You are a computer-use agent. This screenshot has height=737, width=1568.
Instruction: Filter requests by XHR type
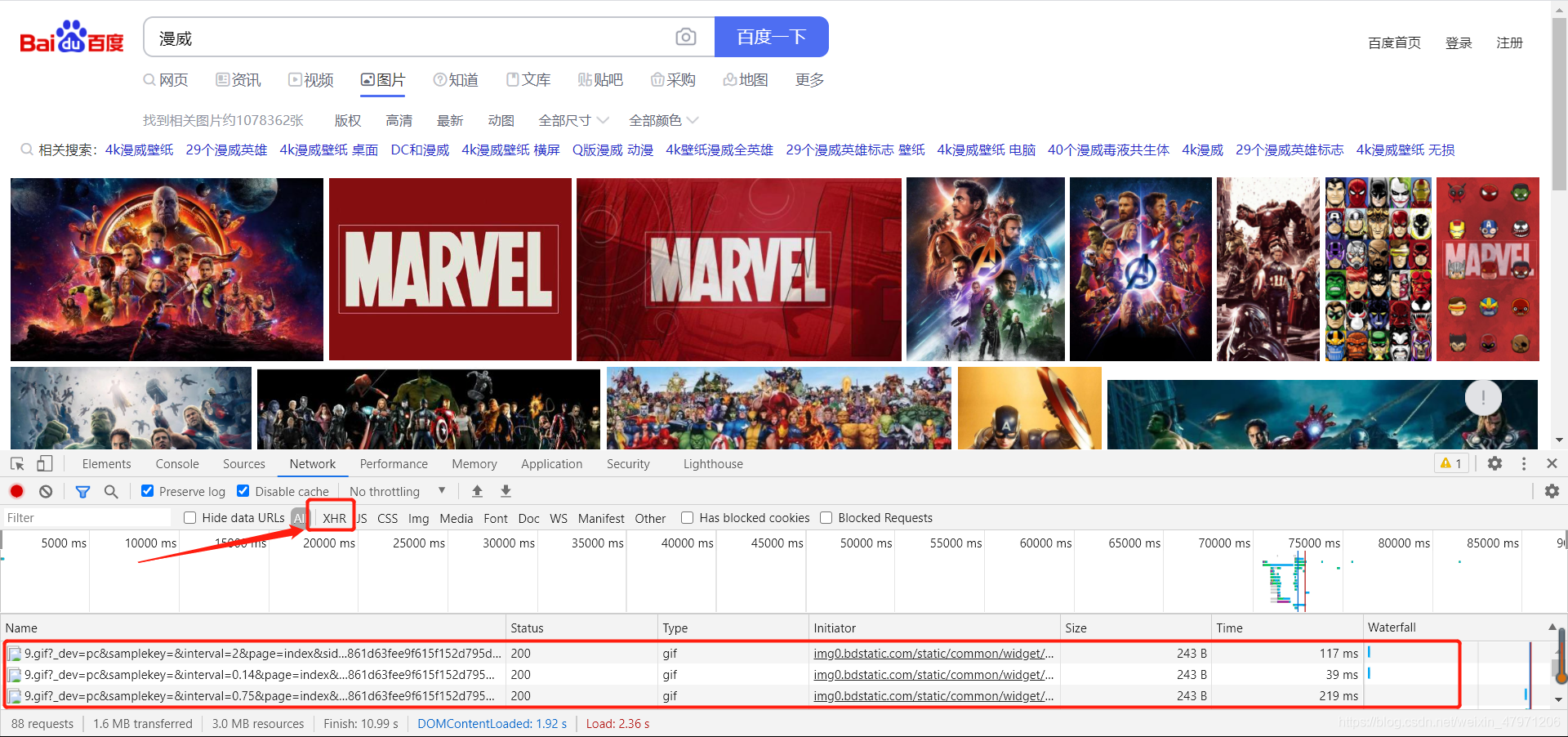[334, 518]
